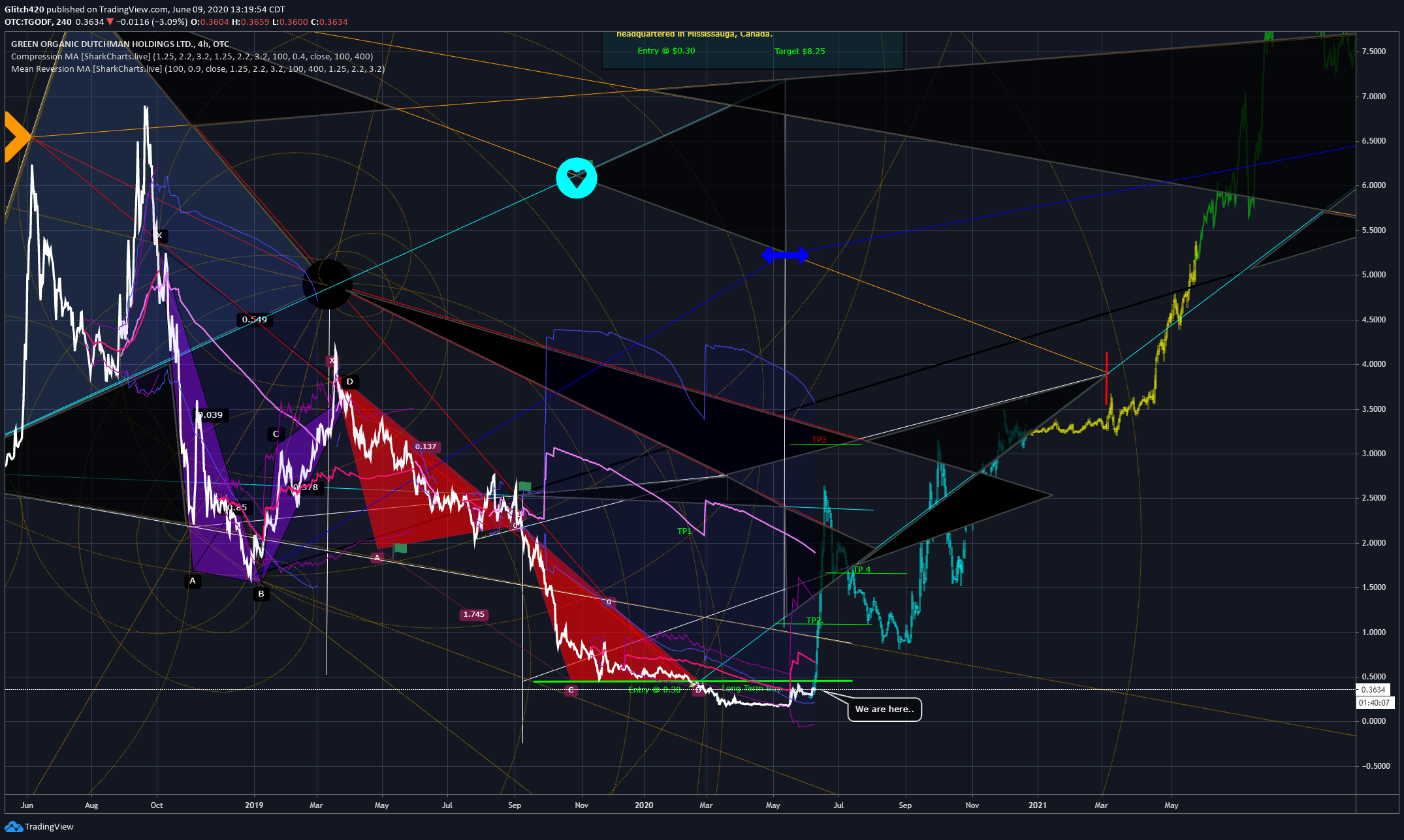Click the black A pattern point label

click(192, 581)
